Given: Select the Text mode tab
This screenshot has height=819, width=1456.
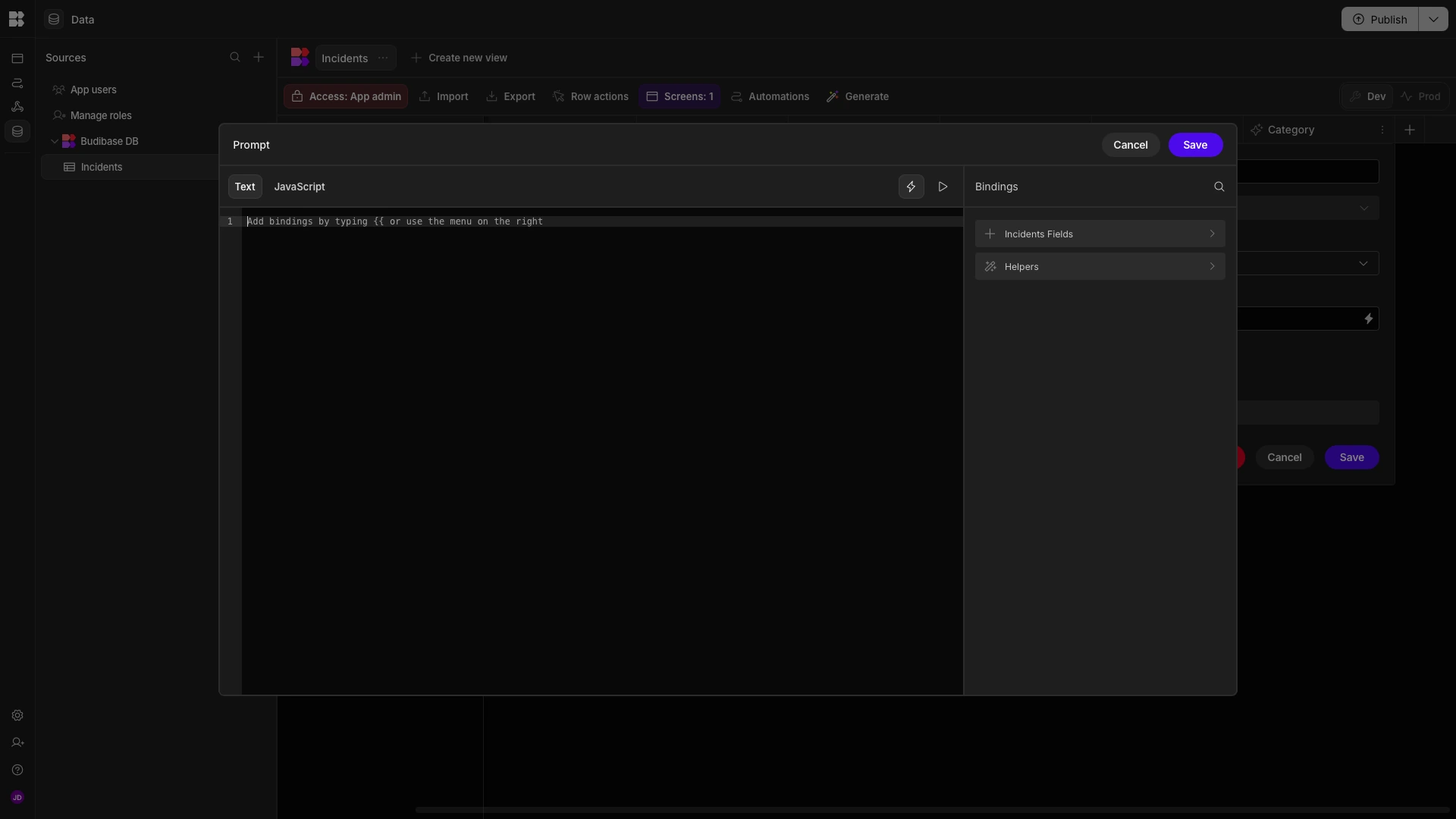Looking at the screenshot, I should 245,187.
